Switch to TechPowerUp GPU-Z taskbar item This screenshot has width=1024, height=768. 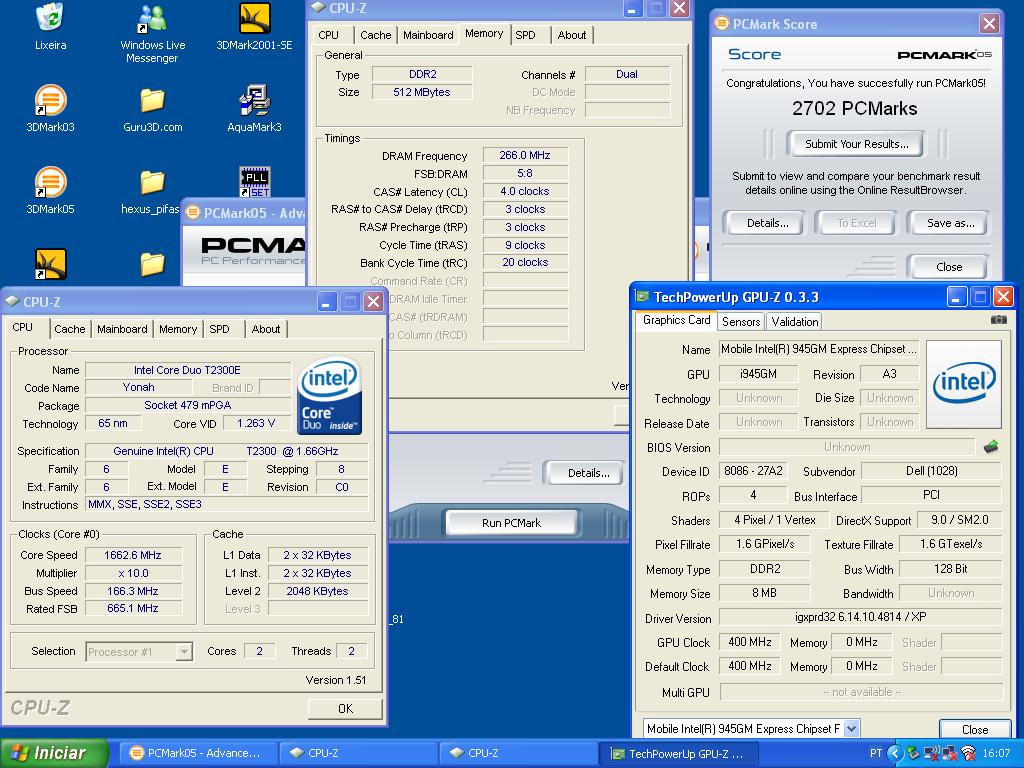point(679,753)
